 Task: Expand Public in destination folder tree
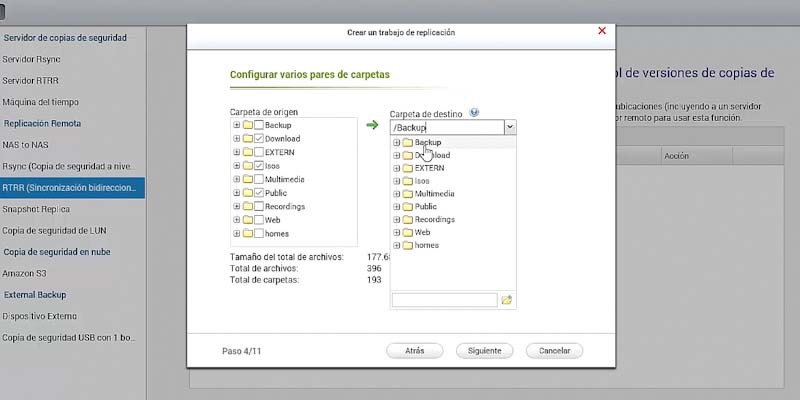coord(396,207)
